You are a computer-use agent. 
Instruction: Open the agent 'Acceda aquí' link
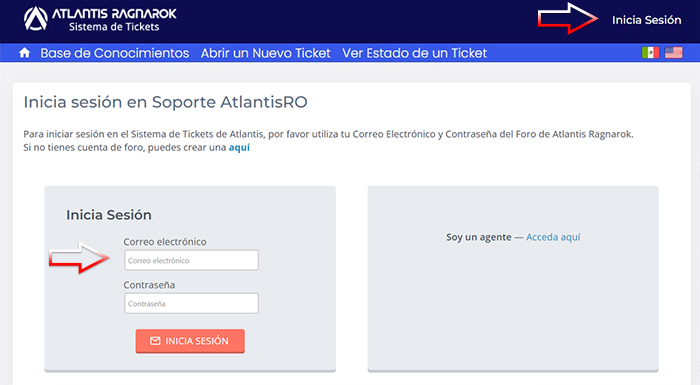[x=553, y=237]
